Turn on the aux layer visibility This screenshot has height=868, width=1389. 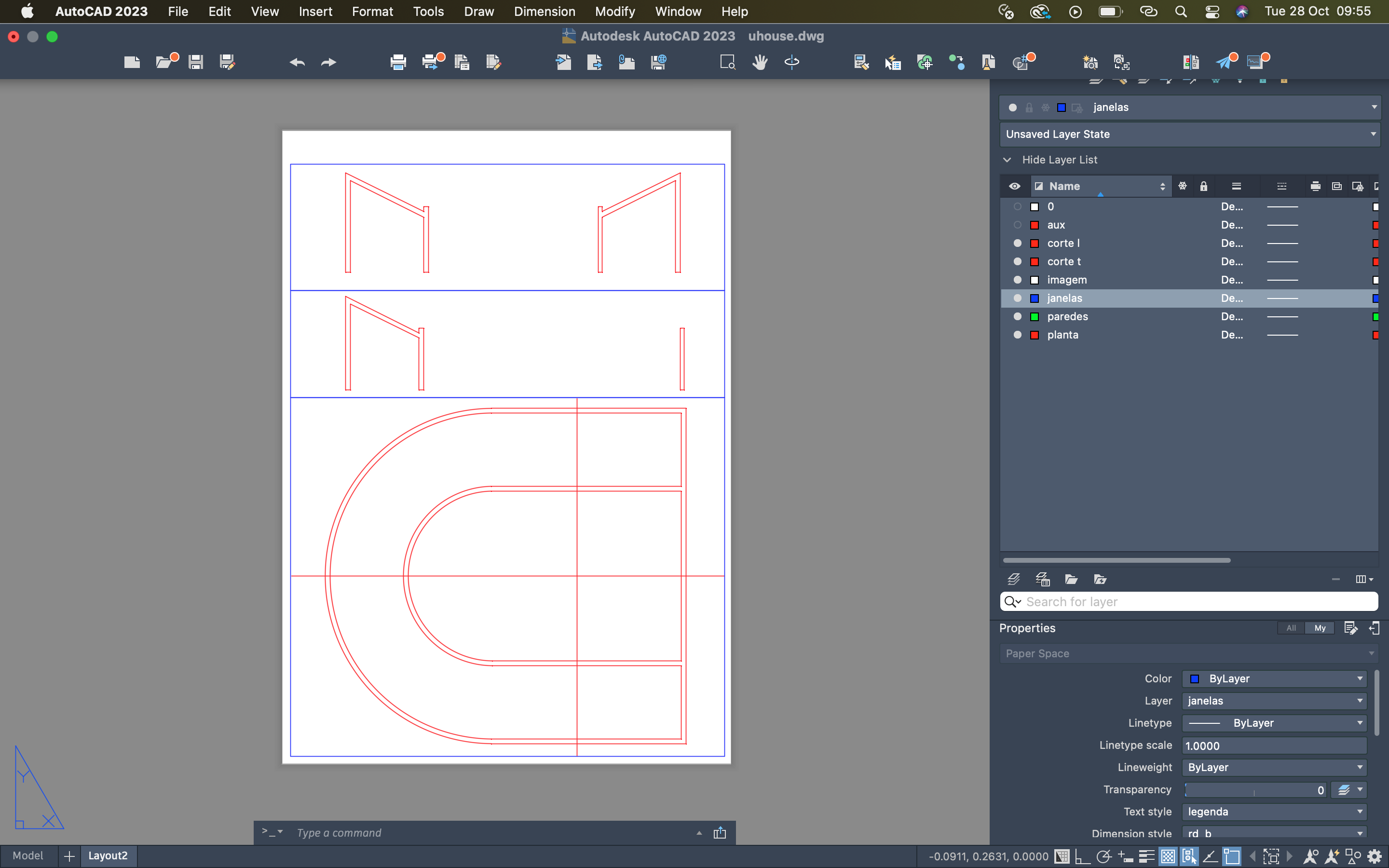[x=1017, y=225]
